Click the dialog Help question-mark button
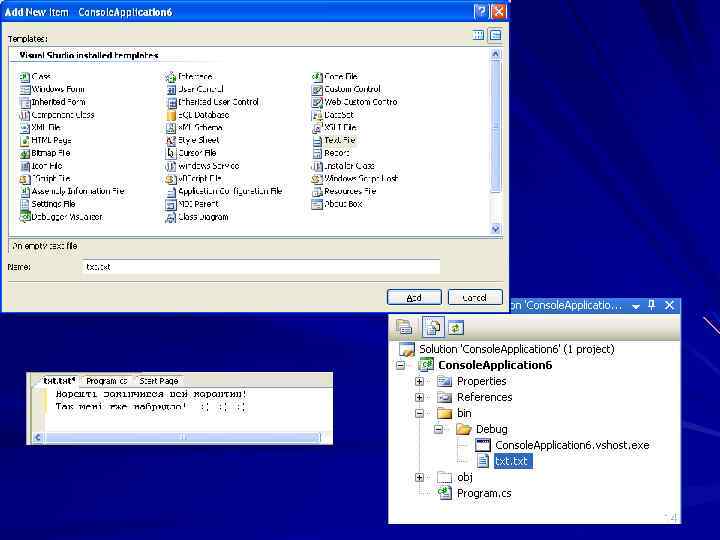 [x=480, y=11]
